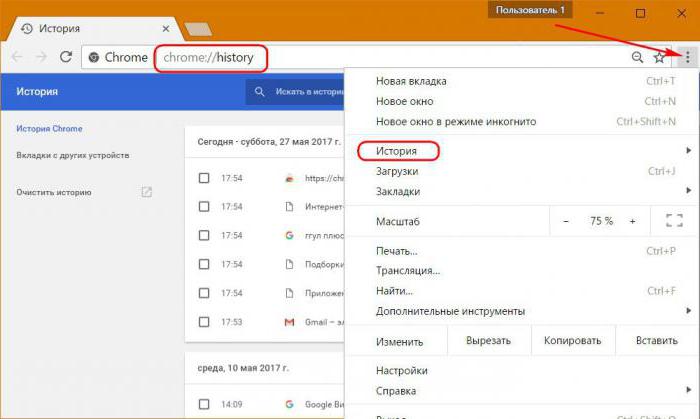Viewport: 700px width, 419px height.
Task: Click the 75 % zoom value
Action: tap(601, 221)
